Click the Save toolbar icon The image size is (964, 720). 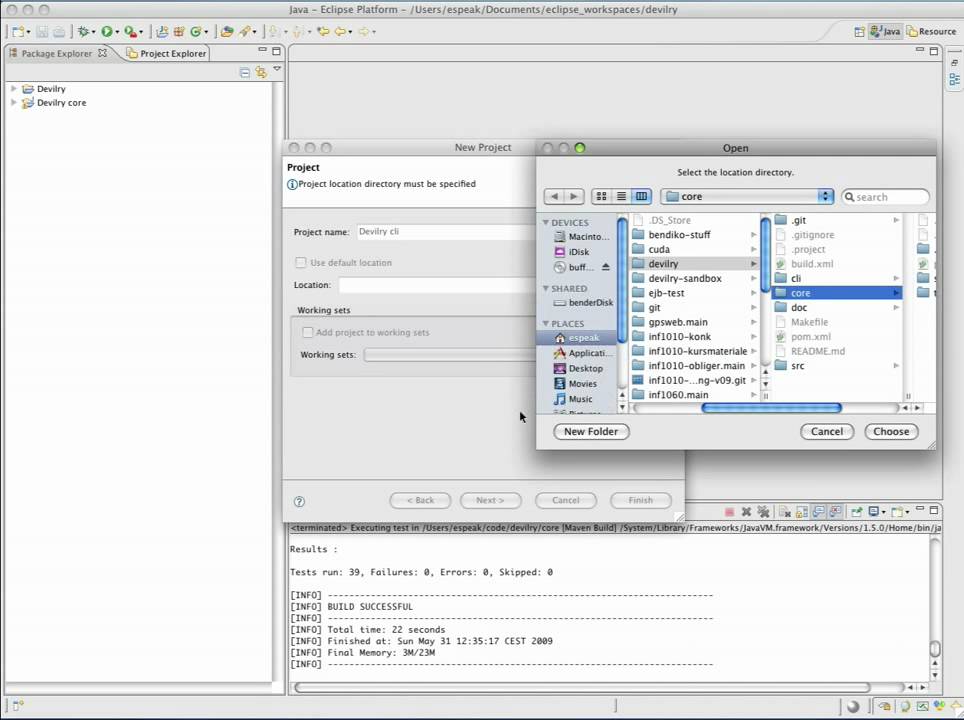42,31
